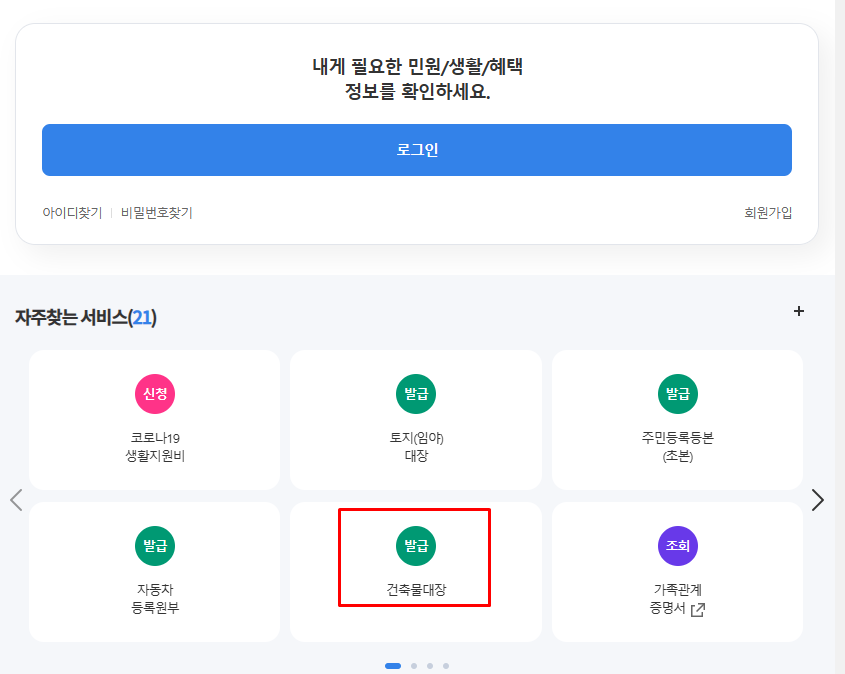Viewport: 845px width, 674px height.
Task: Click the pink 신청 badge icon
Action: (x=155, y=394)
